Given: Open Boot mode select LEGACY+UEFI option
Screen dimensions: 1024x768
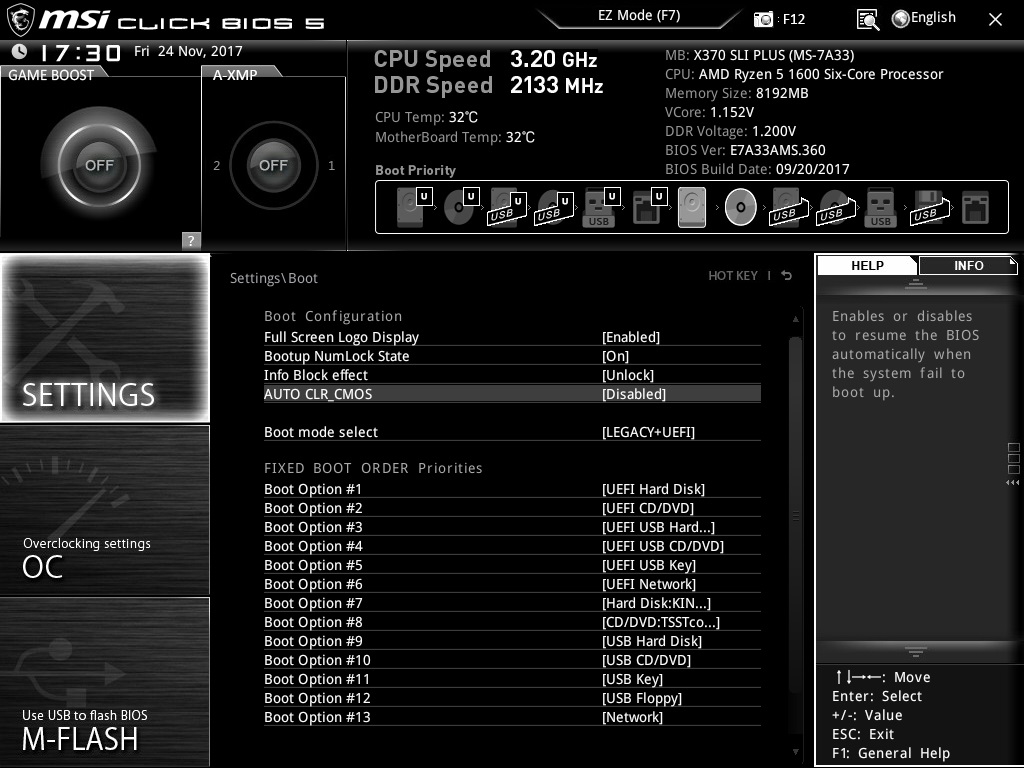Looking at the screenshot, I should [648, 432].
